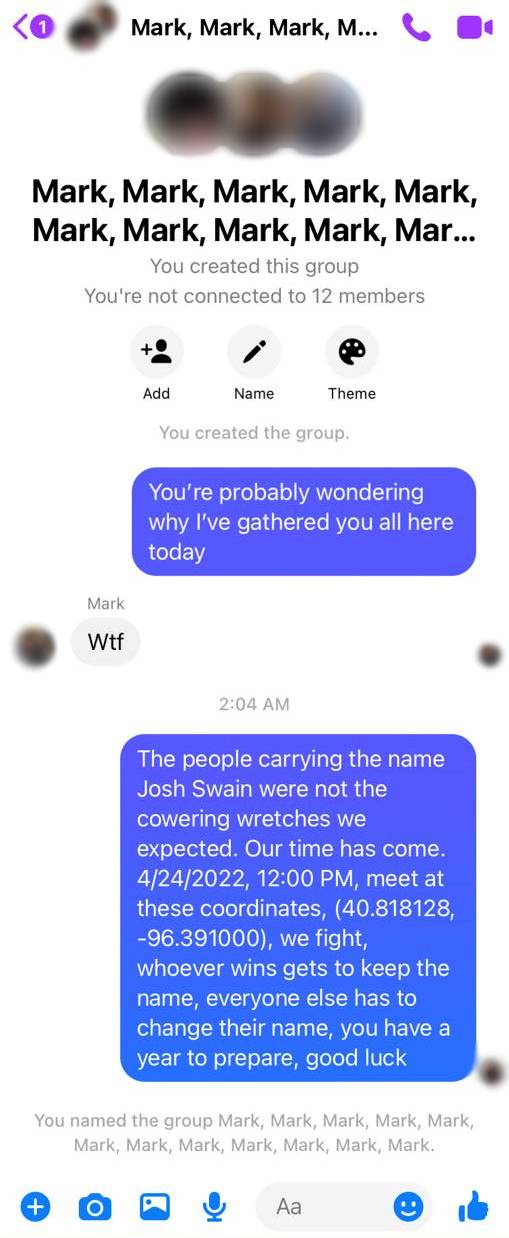Open the Theme palette icon
This screenshot has width=509, height=1238.
pos(352,351)
